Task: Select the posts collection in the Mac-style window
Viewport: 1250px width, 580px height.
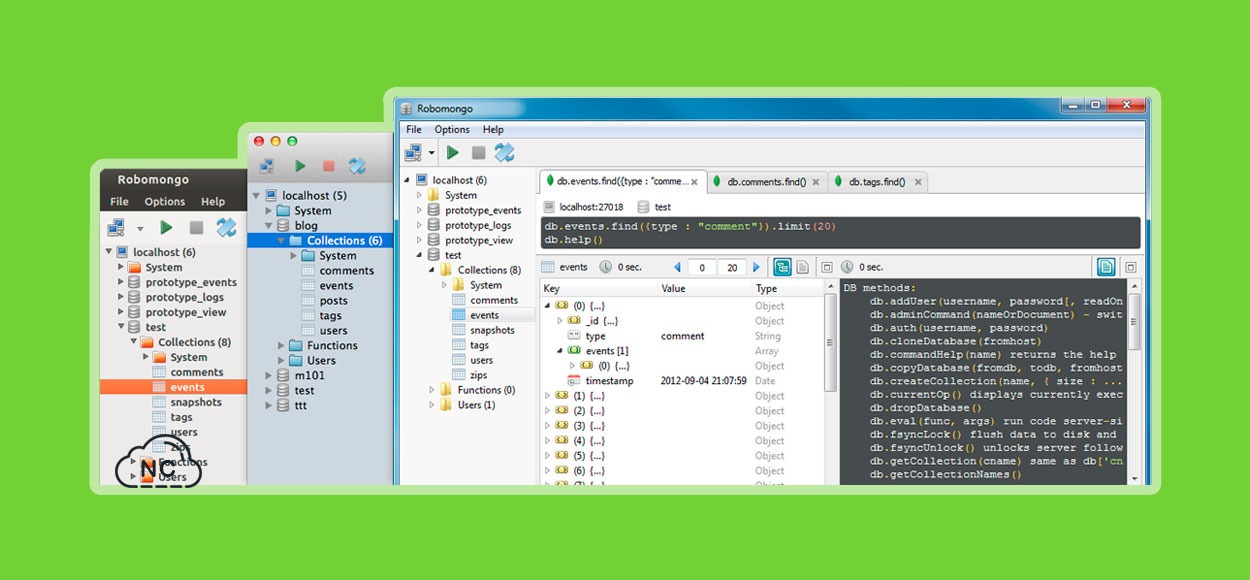Action: tap(333, 300)
